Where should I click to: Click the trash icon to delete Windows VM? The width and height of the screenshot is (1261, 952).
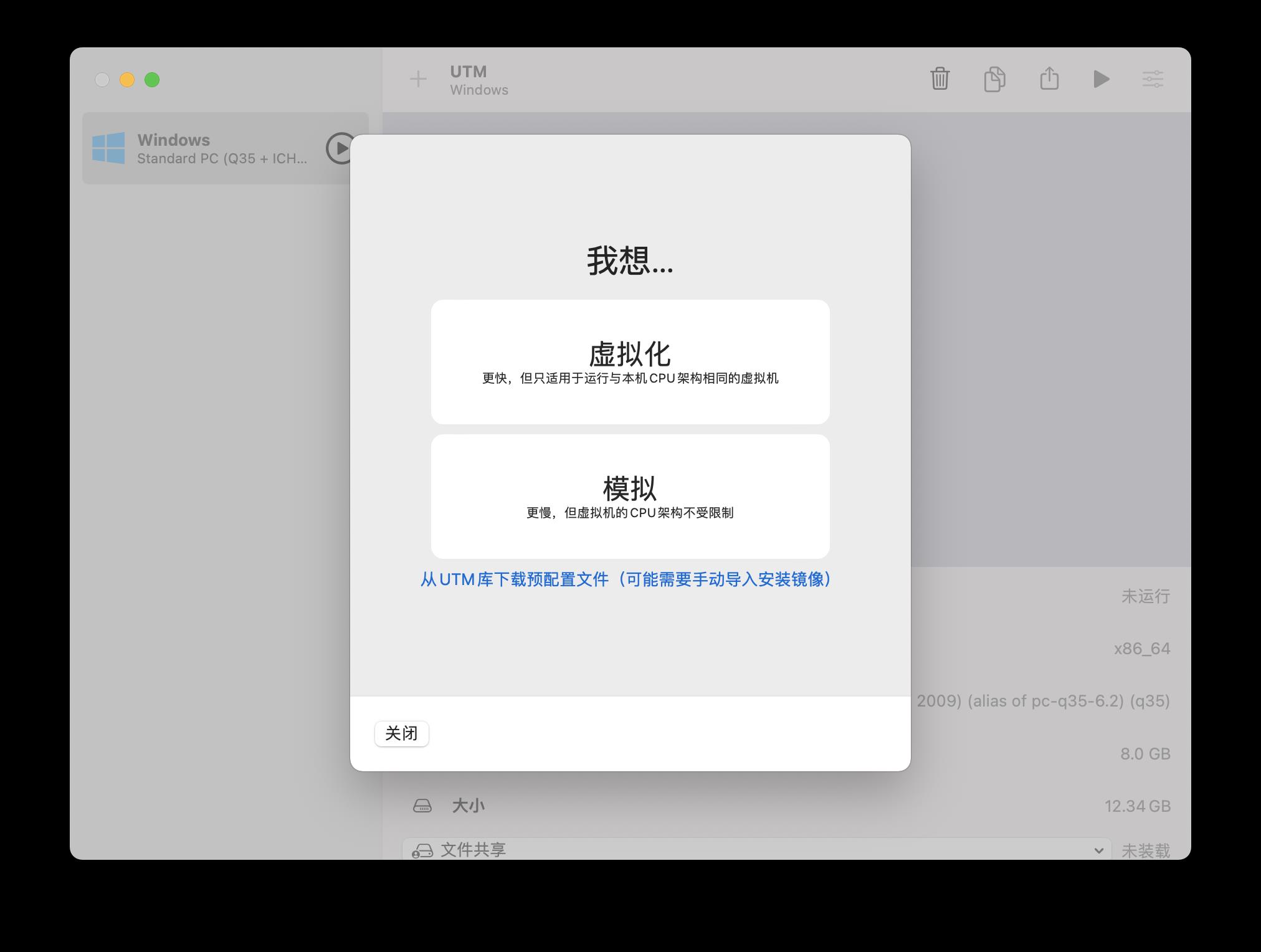(940, 79)
